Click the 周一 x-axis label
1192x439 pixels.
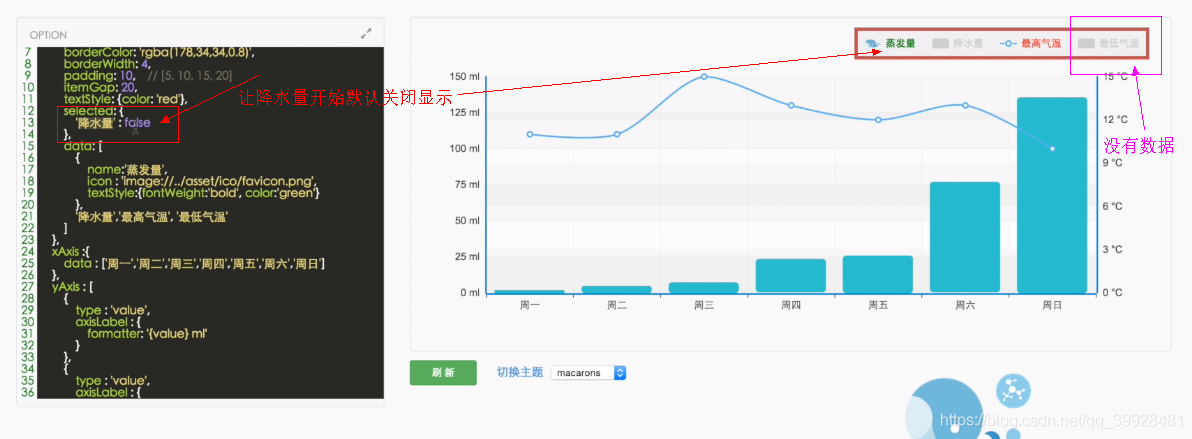pyautogui.click(x=530, y=306)
